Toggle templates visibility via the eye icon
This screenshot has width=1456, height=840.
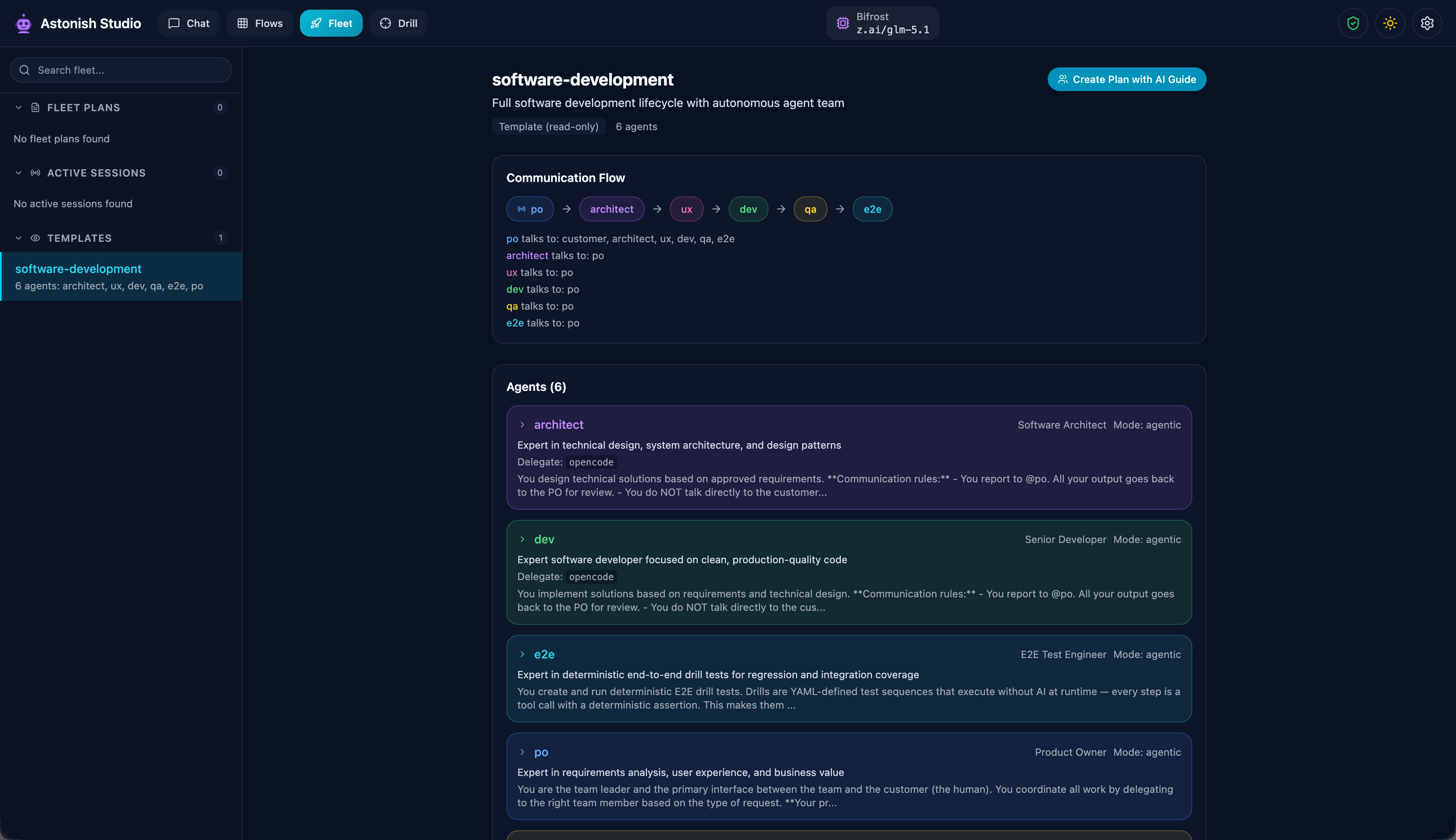(x=35, y=238)
